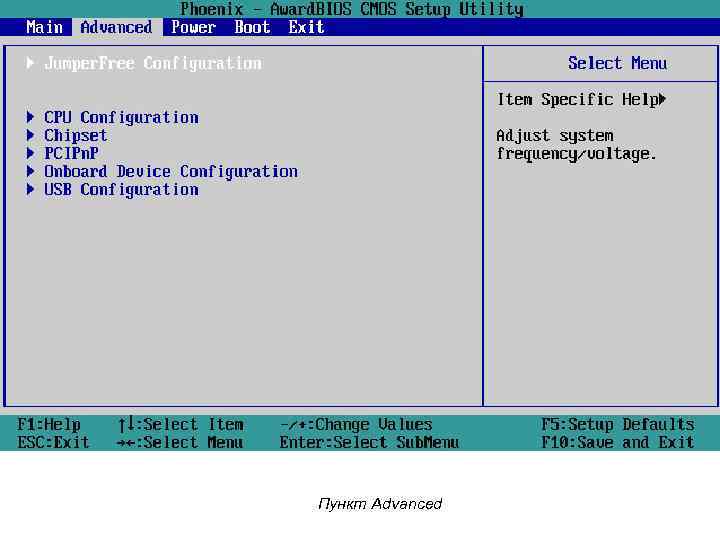The width and height of the screenshot is (720, 540).
Task: Go to the Boot tab
Action: pyautogui.click(x=252, y=27)
